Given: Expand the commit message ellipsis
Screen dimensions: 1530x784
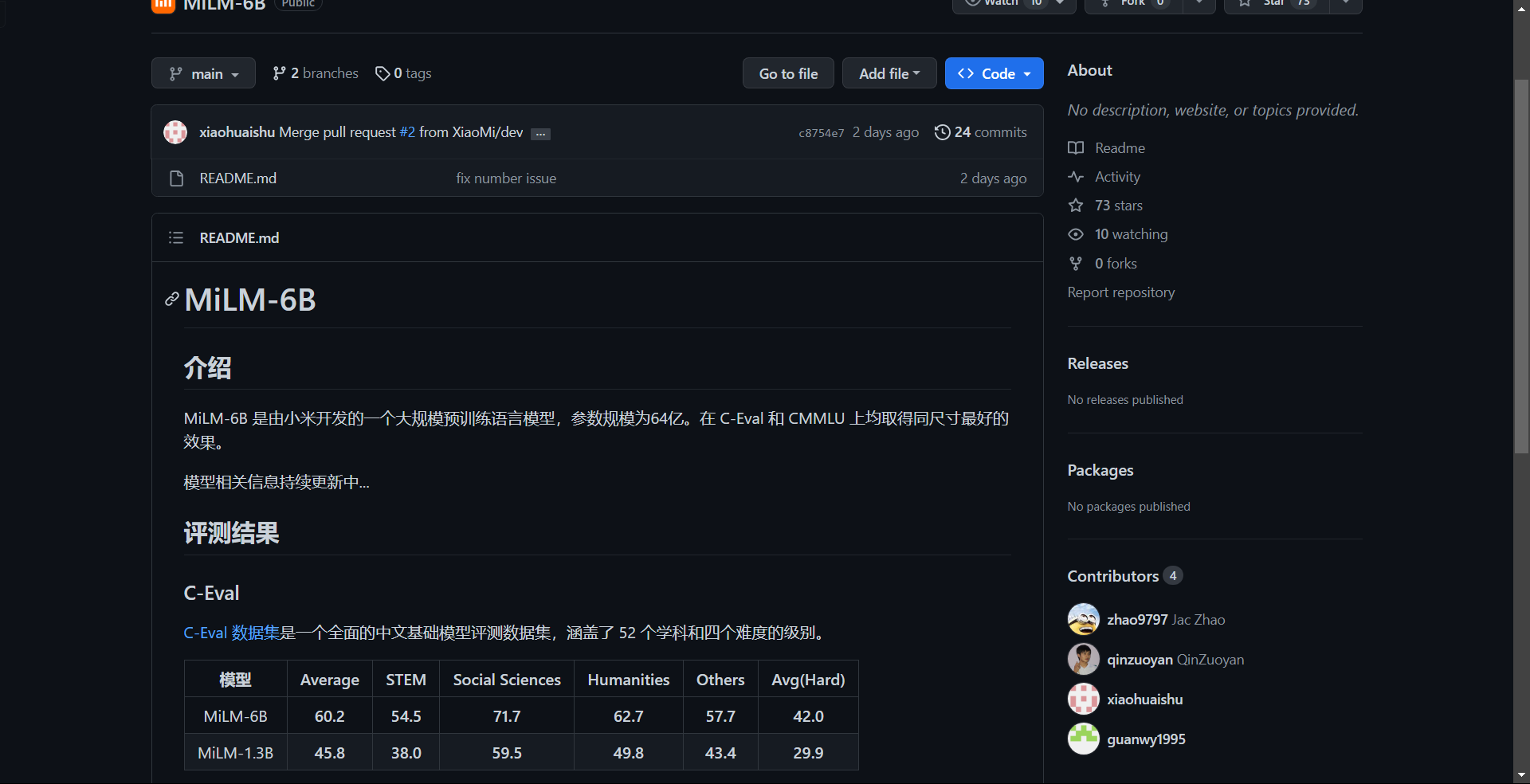Looking at the screenshot, I should click(540, 134).
